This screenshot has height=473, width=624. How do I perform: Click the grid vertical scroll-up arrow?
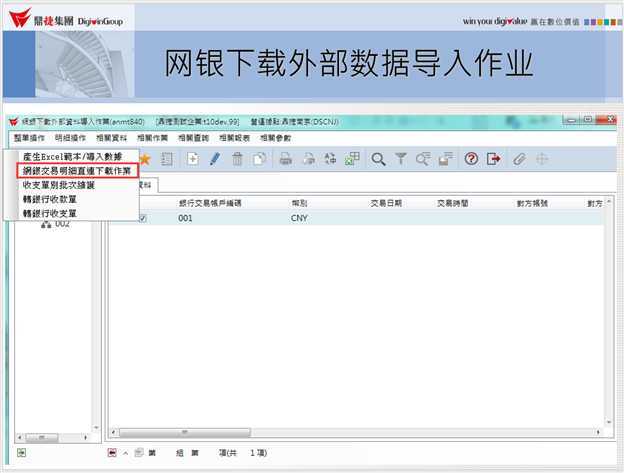pyautogui.click(x=609, y=202)
